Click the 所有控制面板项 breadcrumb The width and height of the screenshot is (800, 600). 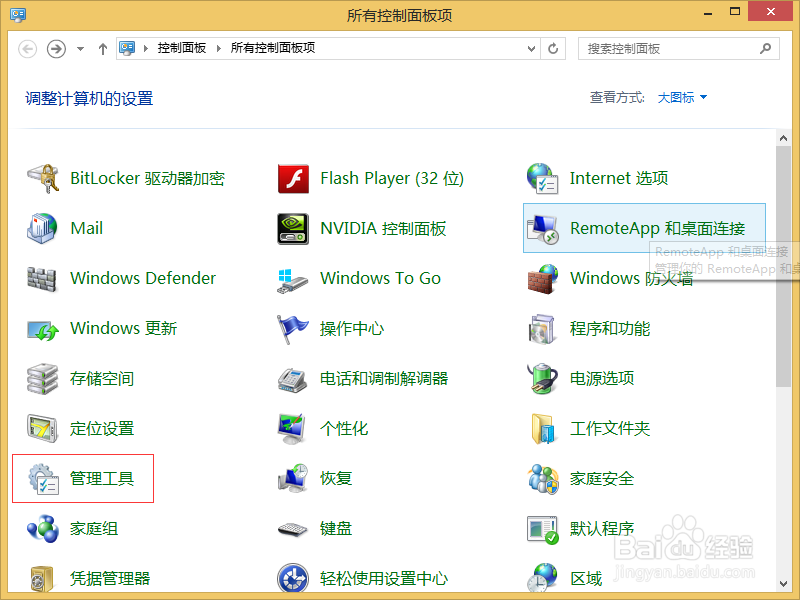(272, 48)
